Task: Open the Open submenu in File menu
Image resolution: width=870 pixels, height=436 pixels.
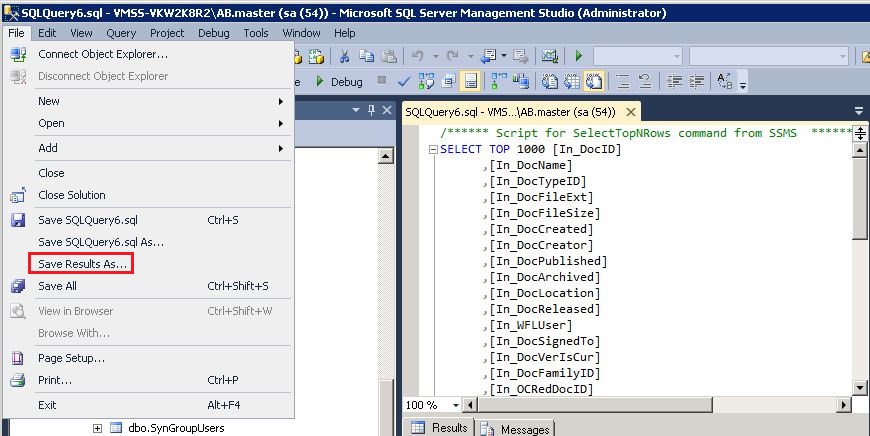Action: tap(149, 123)
